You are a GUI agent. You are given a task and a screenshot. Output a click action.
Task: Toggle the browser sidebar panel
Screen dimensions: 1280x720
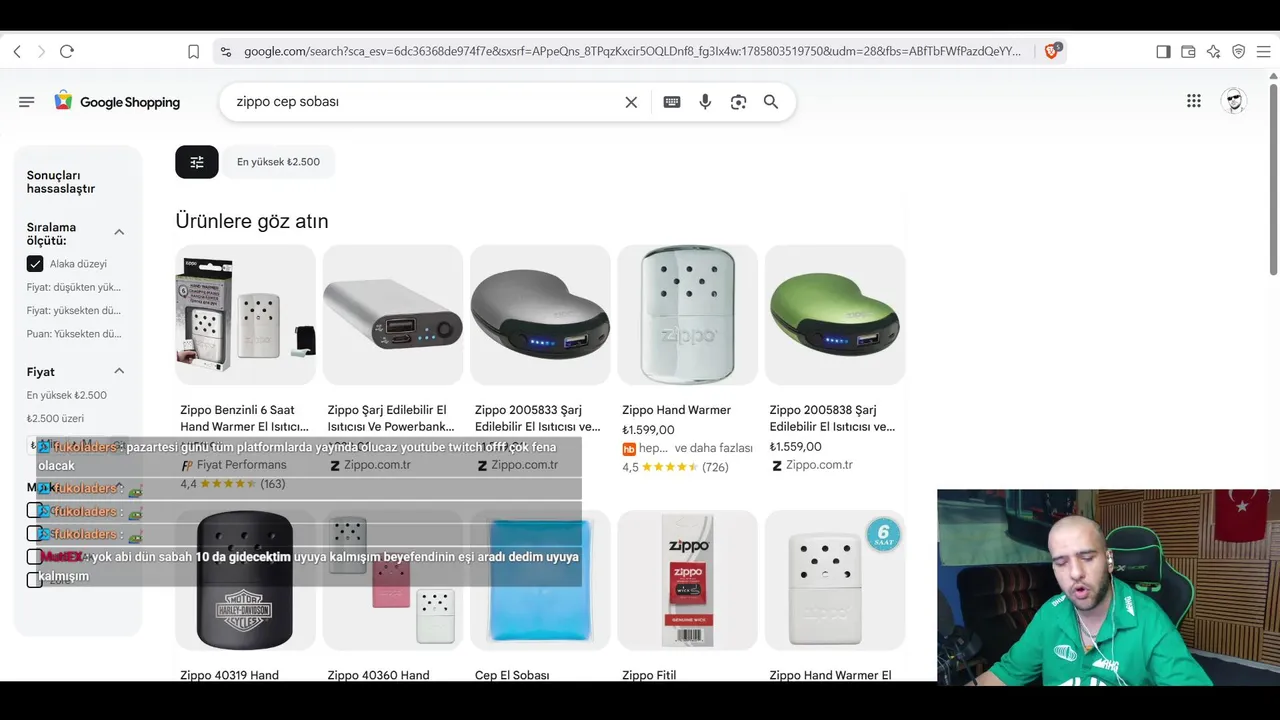pos(1163,51)
